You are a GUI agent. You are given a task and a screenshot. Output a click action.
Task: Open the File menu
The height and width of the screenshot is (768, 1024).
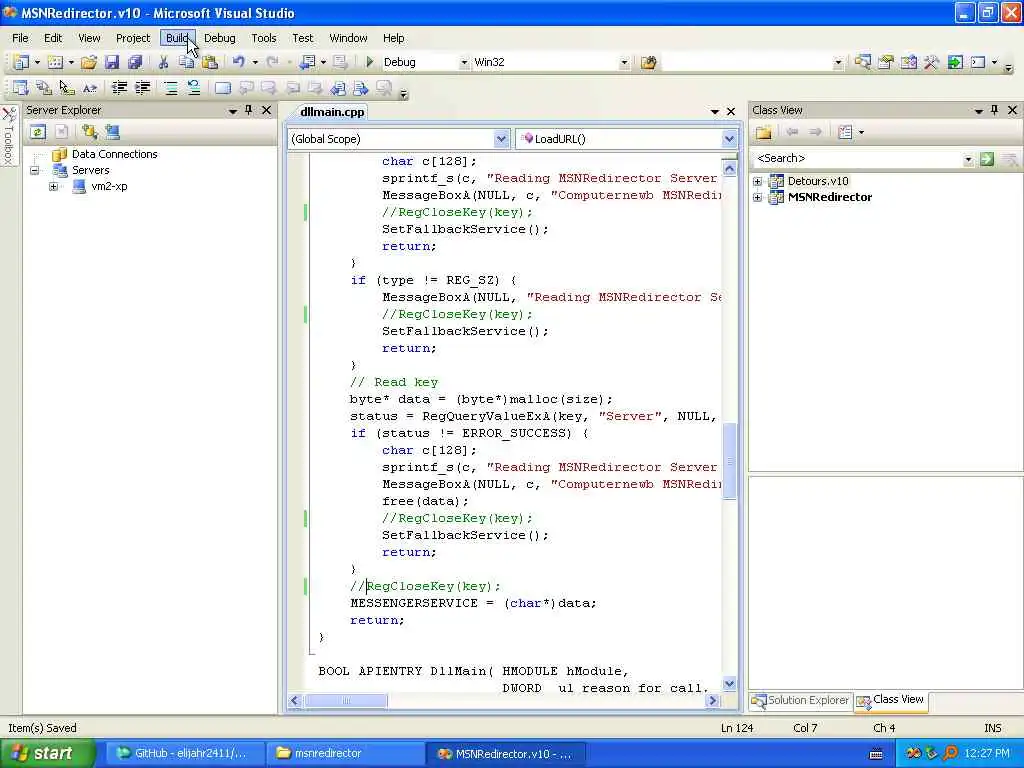20,38
